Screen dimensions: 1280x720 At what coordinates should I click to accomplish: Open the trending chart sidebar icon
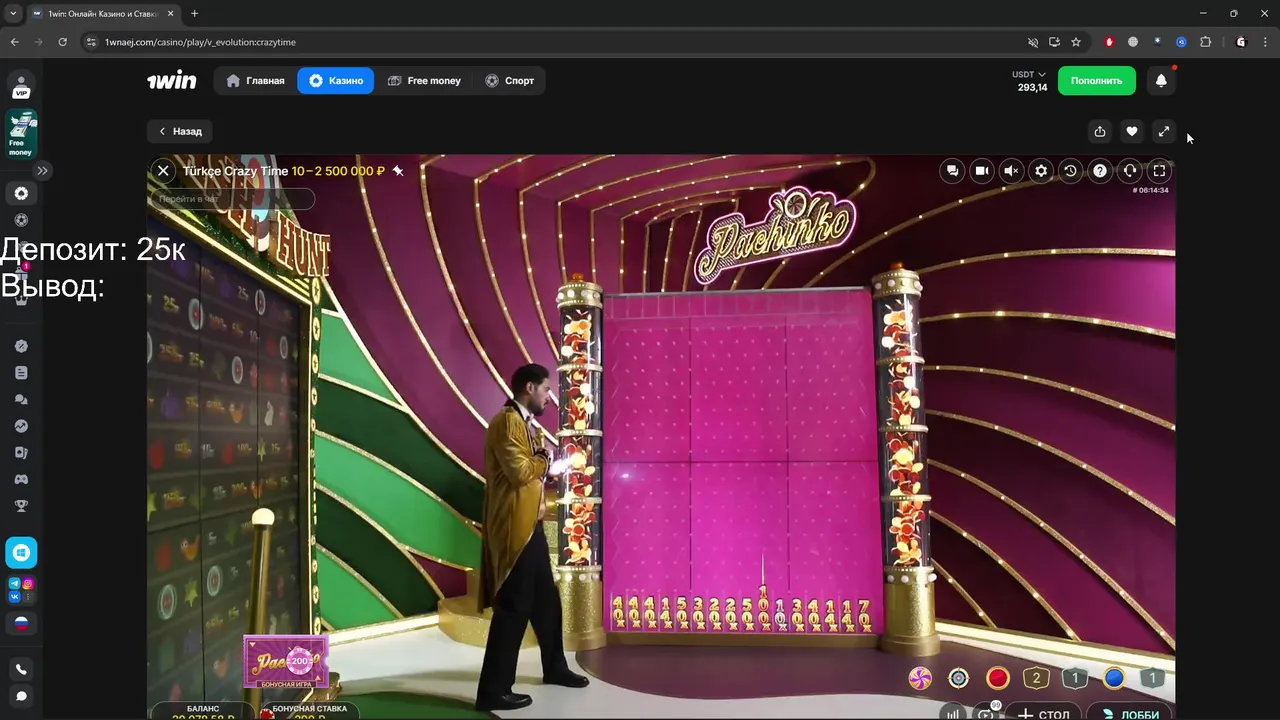point(21,426)
